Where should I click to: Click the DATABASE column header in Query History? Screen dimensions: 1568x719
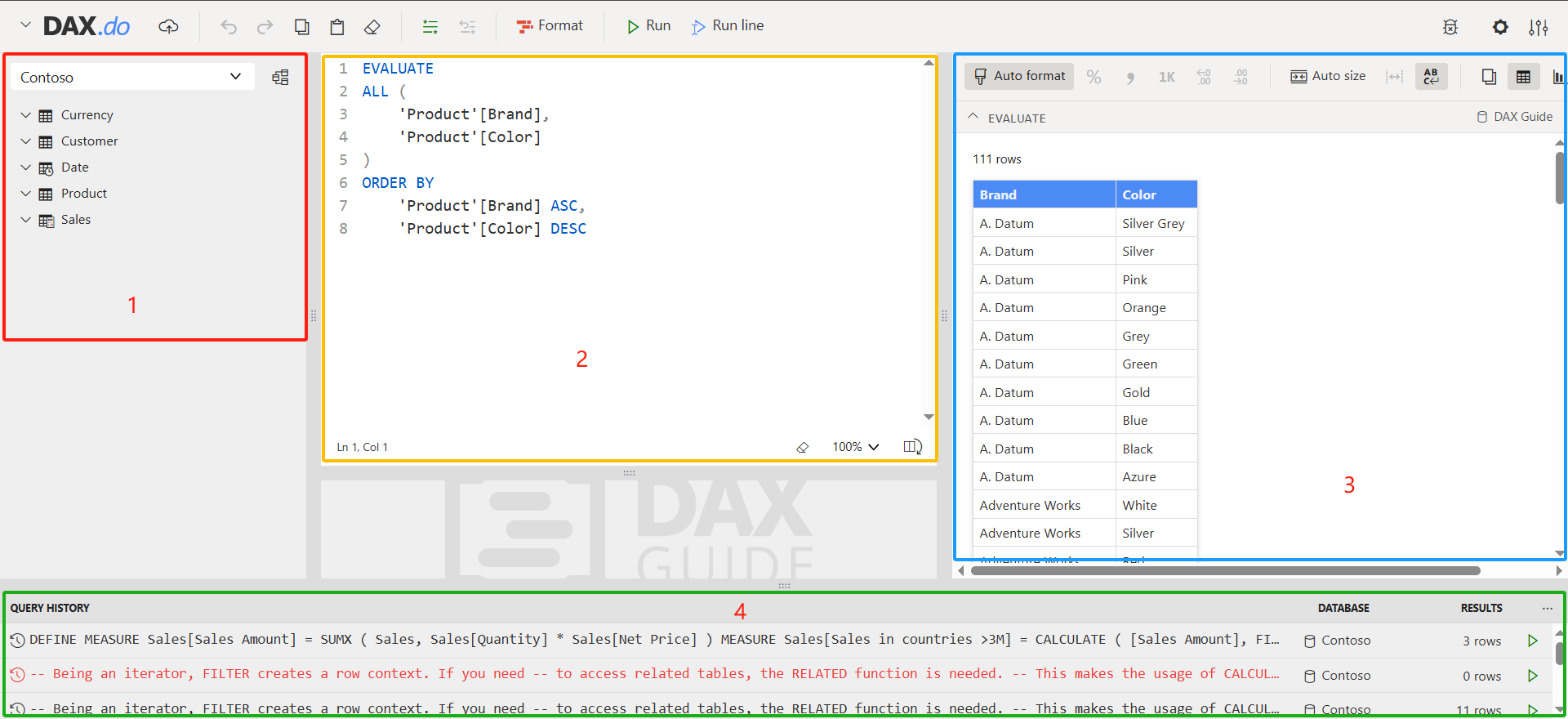point(1343,608)
